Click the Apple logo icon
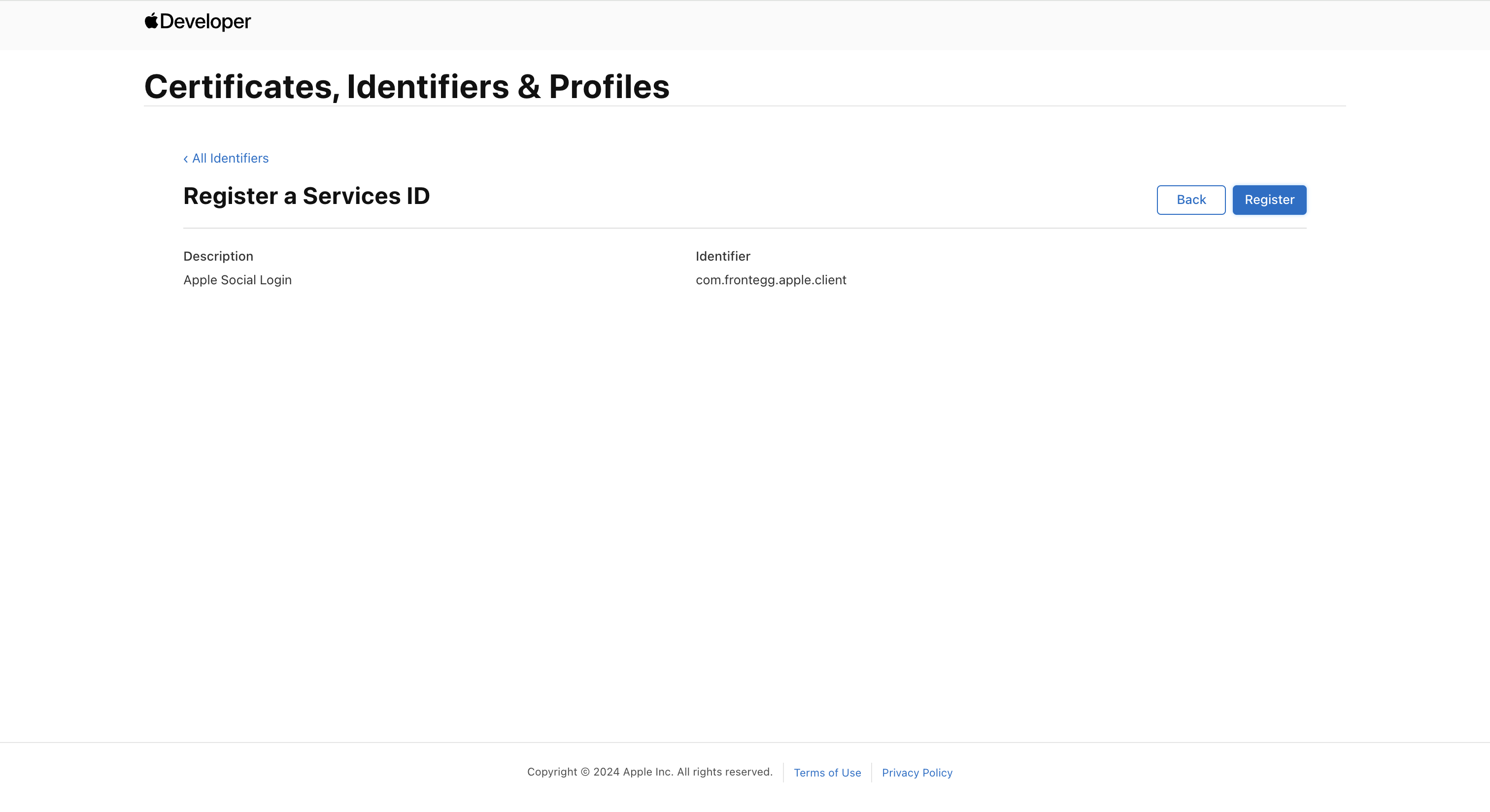 151,21
